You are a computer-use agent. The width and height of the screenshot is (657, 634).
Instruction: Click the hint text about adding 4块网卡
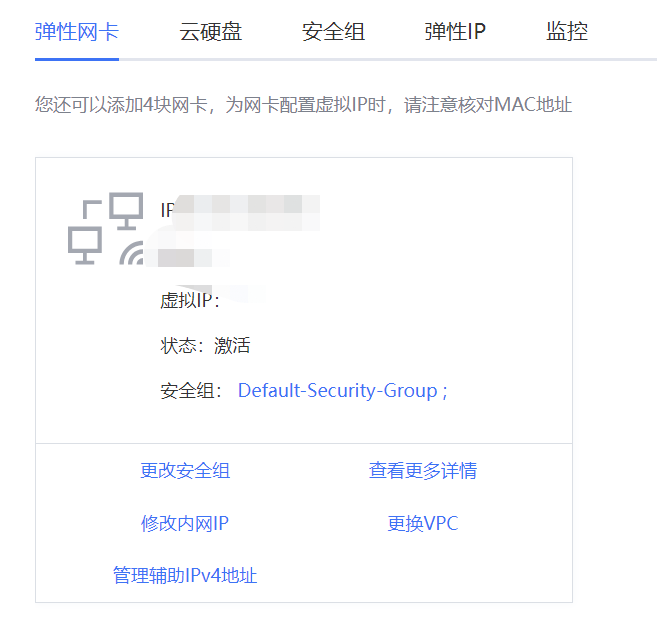(303, 104)
